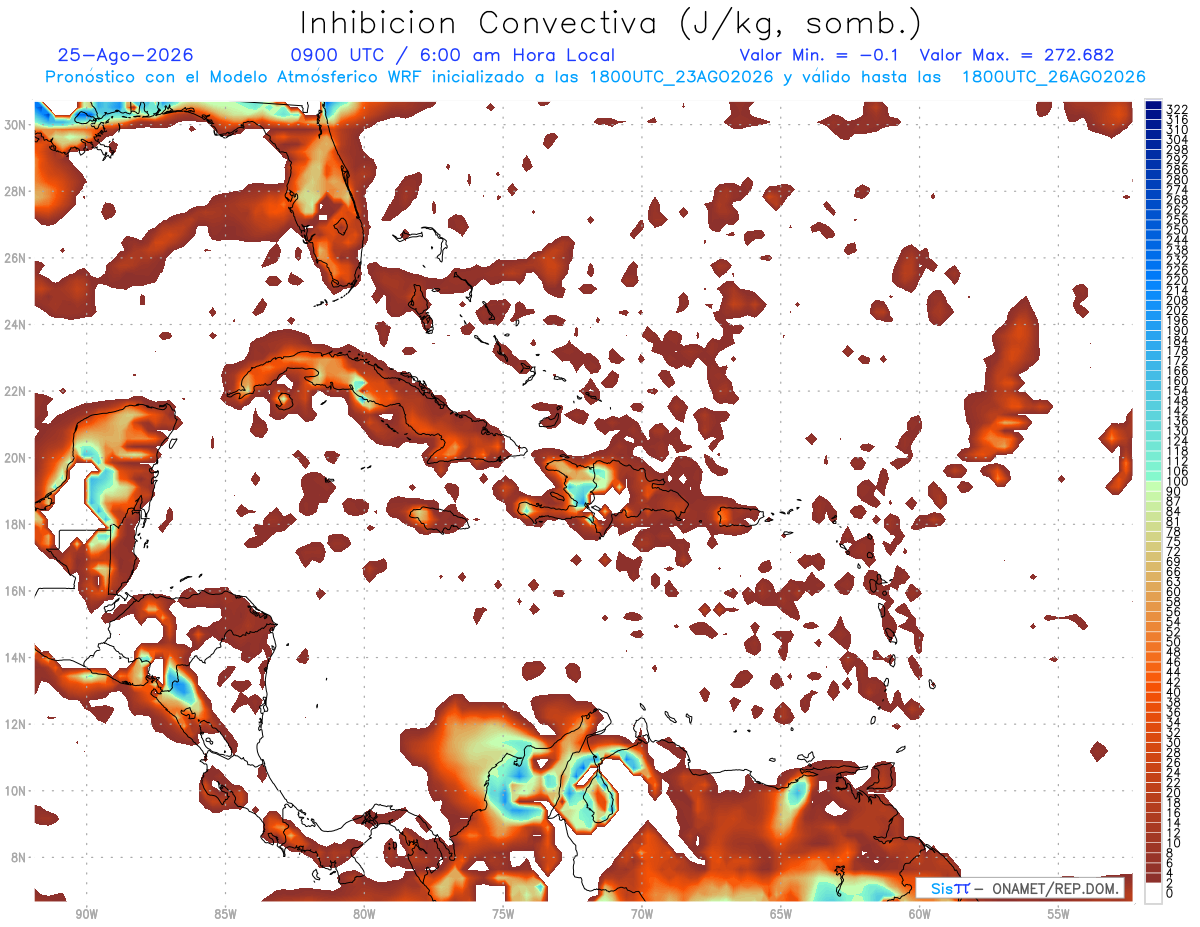1200x927 pixels.
Task: Click the 12N latitude label
Action: pos(15,724)
